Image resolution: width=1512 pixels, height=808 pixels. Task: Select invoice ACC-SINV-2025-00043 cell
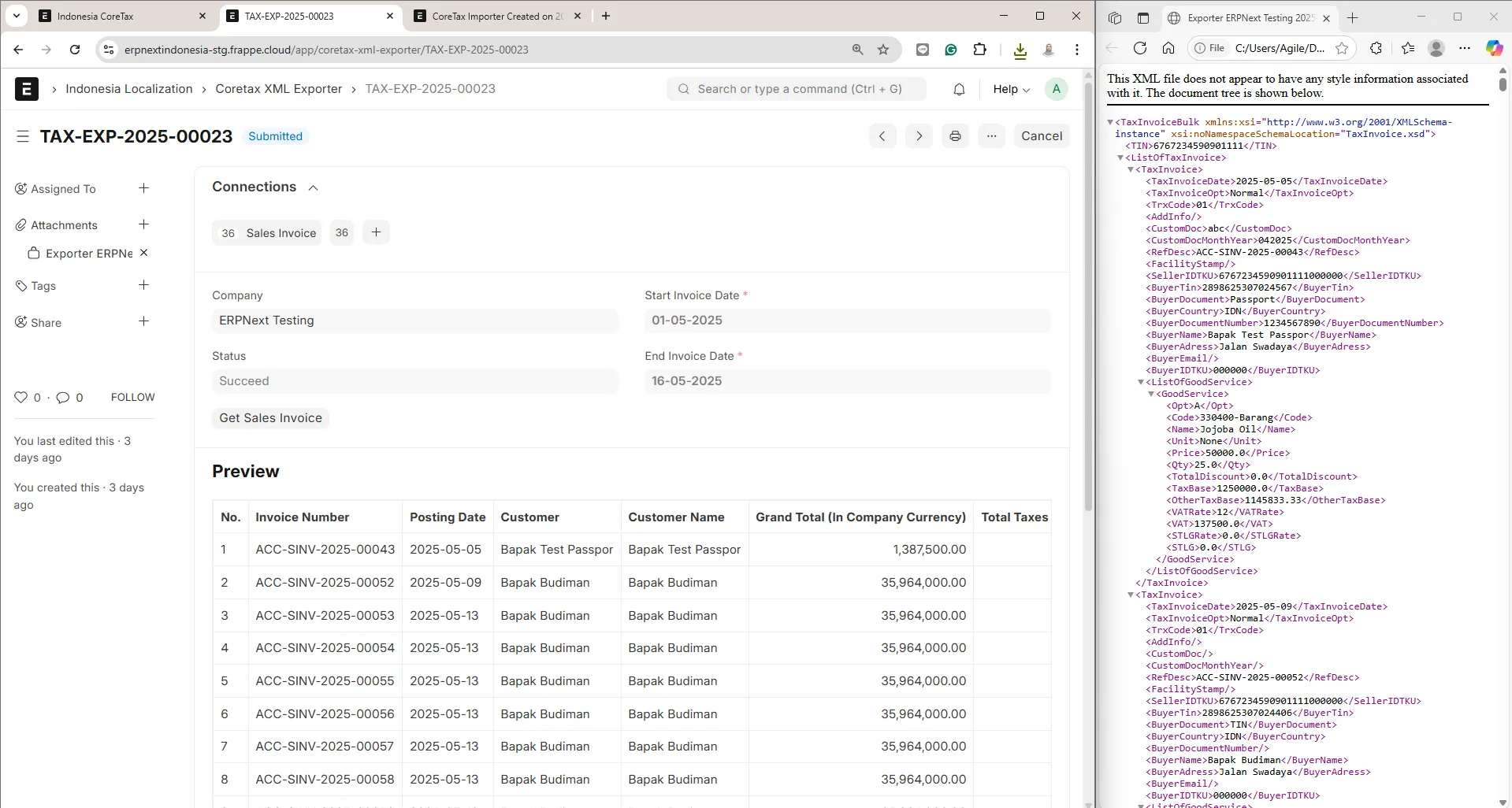click(325, 550)
